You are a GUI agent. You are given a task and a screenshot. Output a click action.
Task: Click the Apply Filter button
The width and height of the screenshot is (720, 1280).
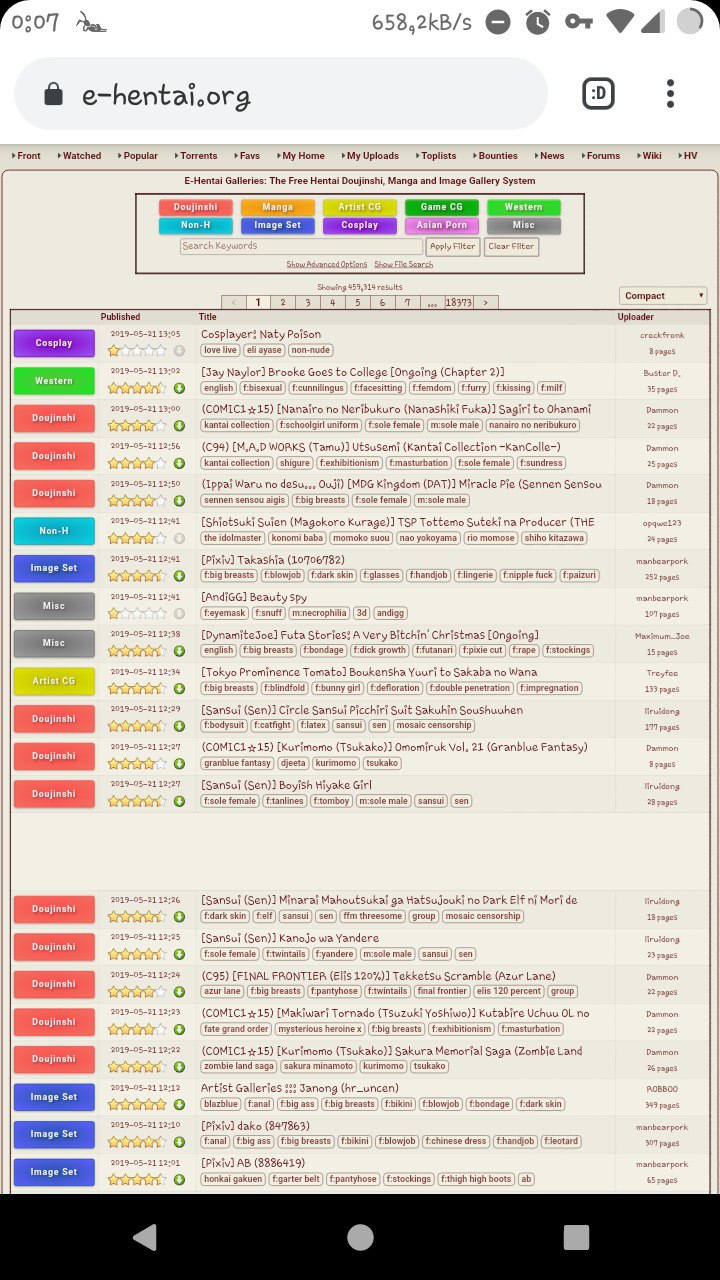452,246
